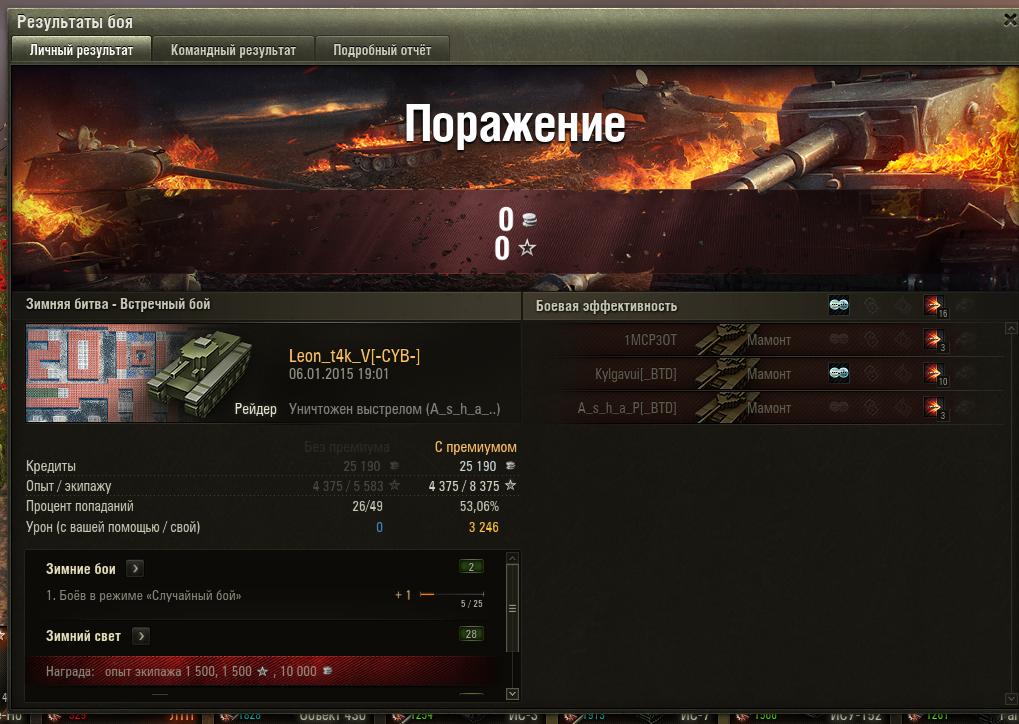Open the Командный результат tab
Viewport: 1019px width, 724px height.
point(233,50)
